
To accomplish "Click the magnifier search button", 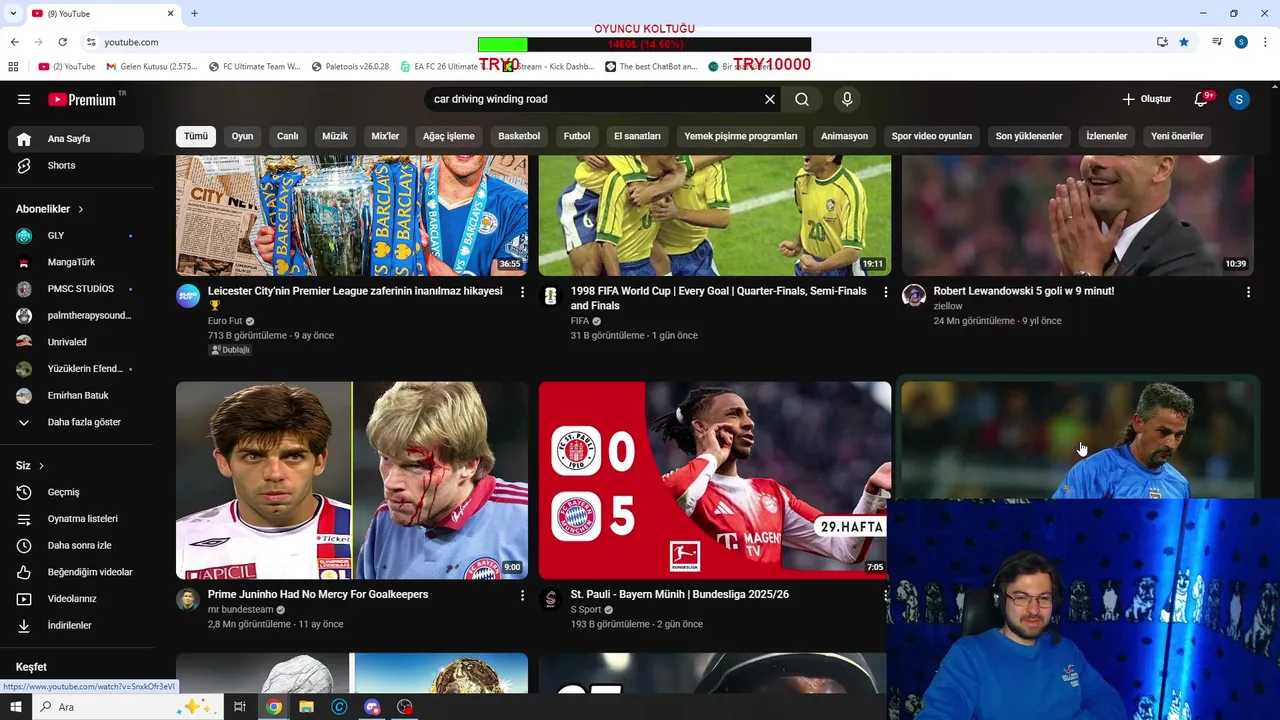I will [x=802, y=99].
